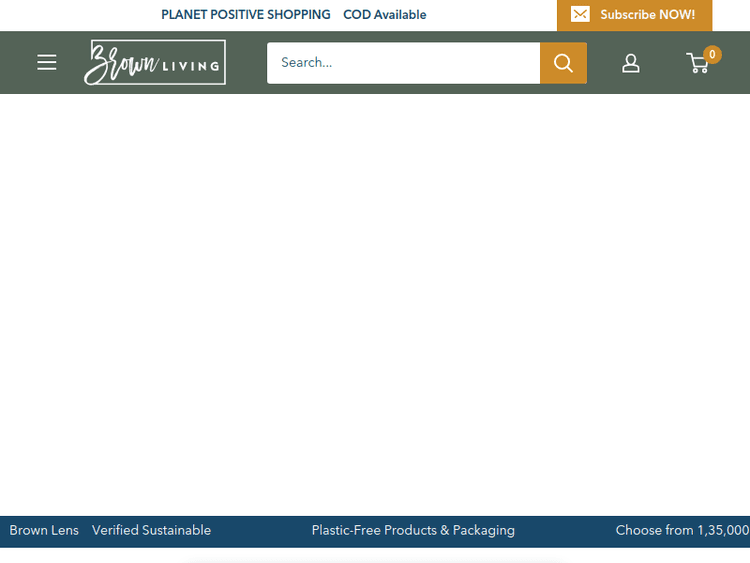Open the shopping cart icon
This screenshot has height=563, width=750.
click(698, 64)
